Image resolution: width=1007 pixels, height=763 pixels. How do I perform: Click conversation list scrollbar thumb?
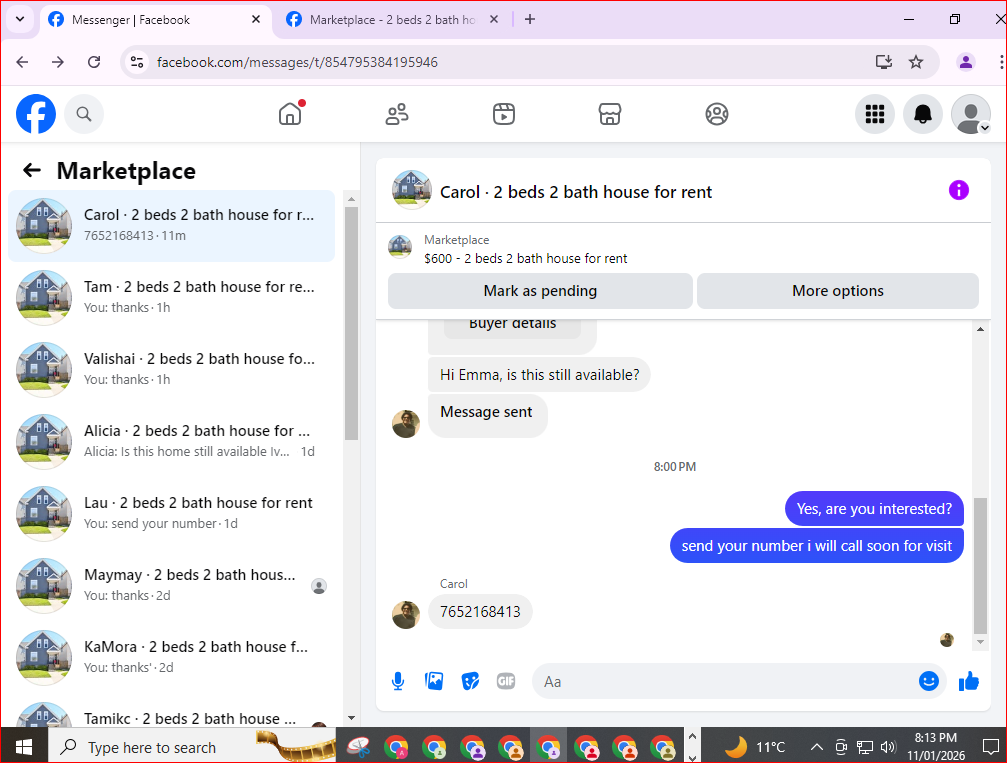[x=351, y=323]
